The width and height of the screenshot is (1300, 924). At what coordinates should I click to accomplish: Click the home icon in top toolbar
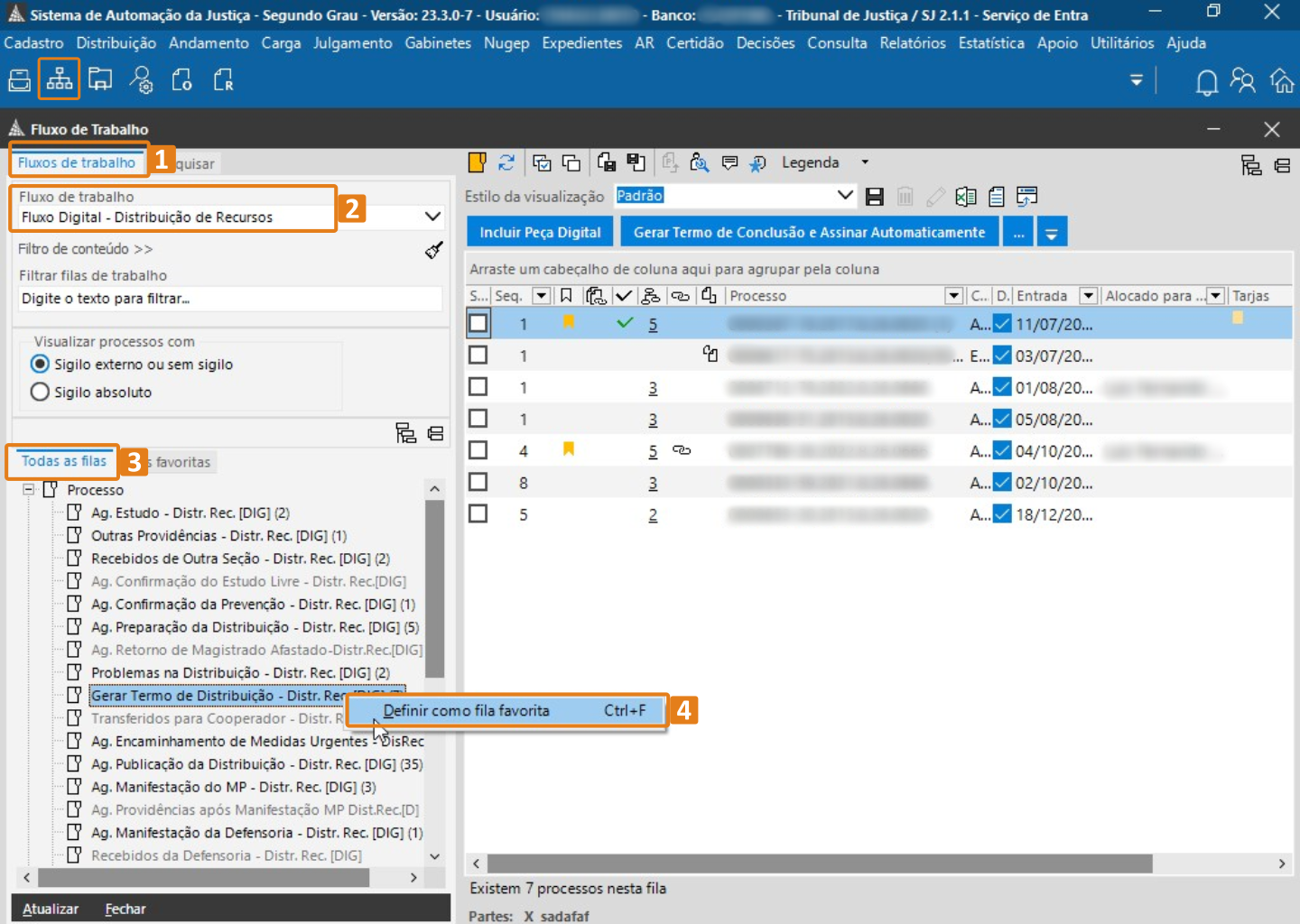1282,81
